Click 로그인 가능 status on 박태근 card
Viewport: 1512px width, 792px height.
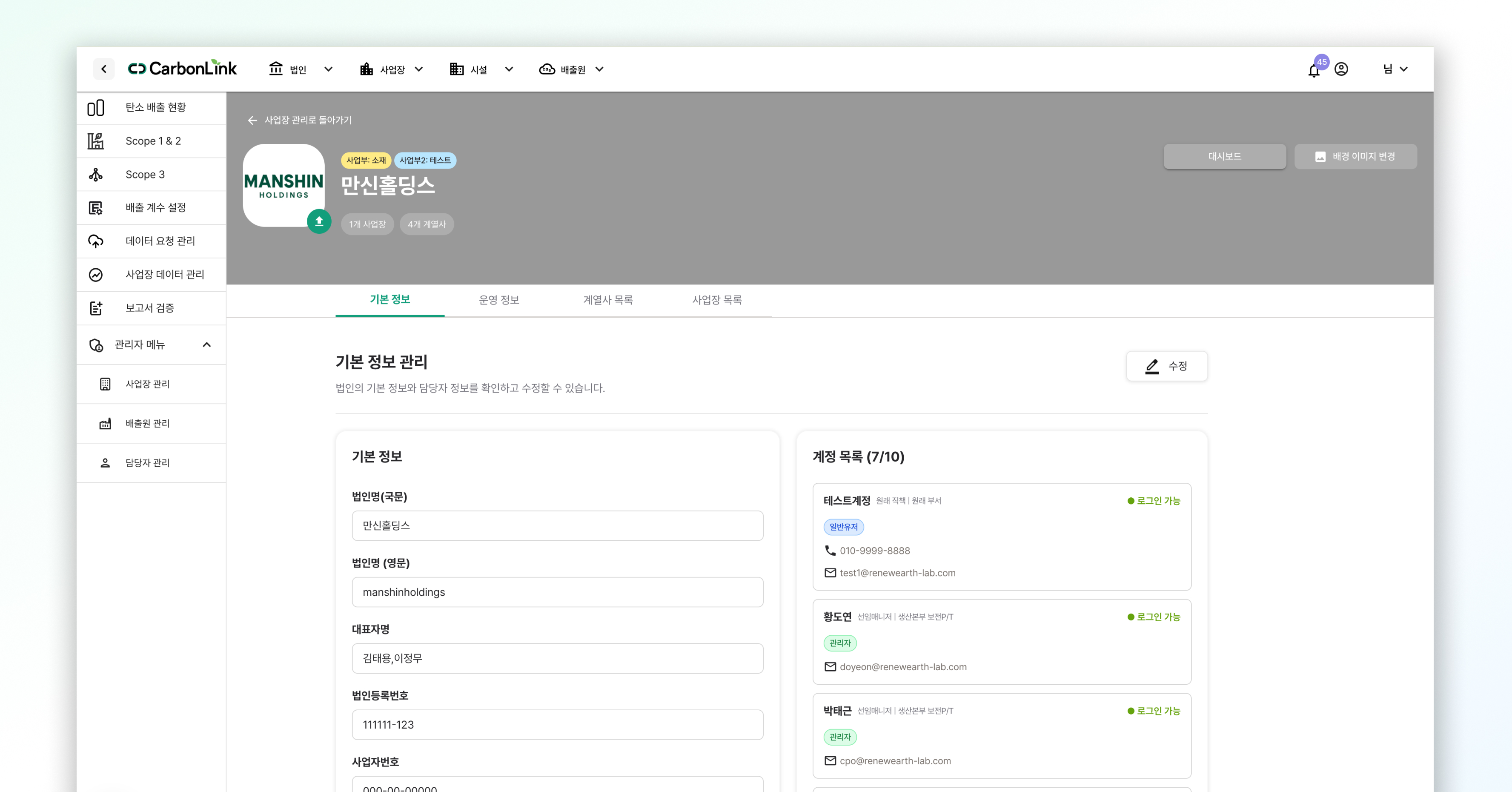pos(1154,710)
